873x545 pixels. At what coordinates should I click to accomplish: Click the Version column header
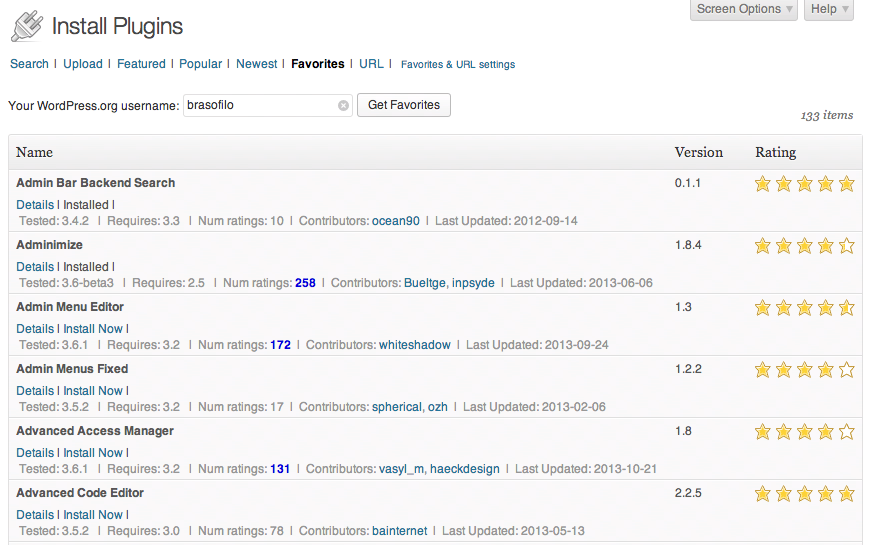click(x=699, y=152)
